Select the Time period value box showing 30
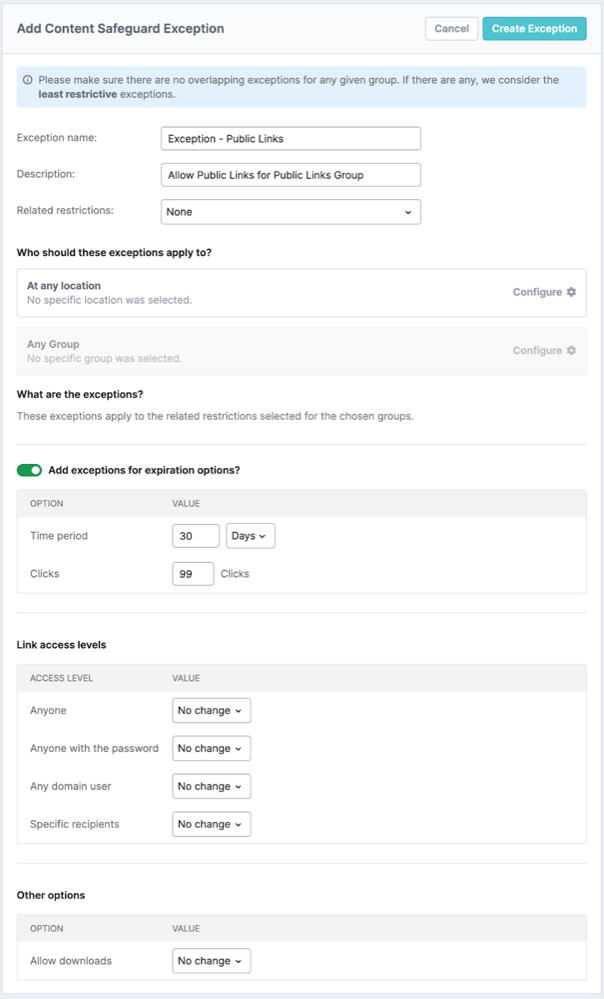 click(195, 535)
